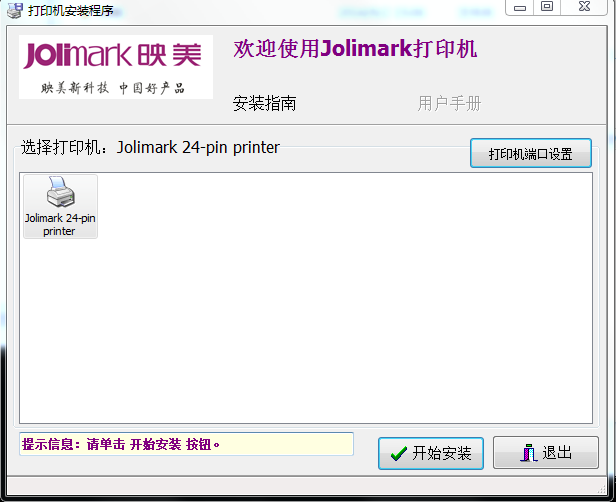Click the 选择打印机 label text

click(66, 148)
